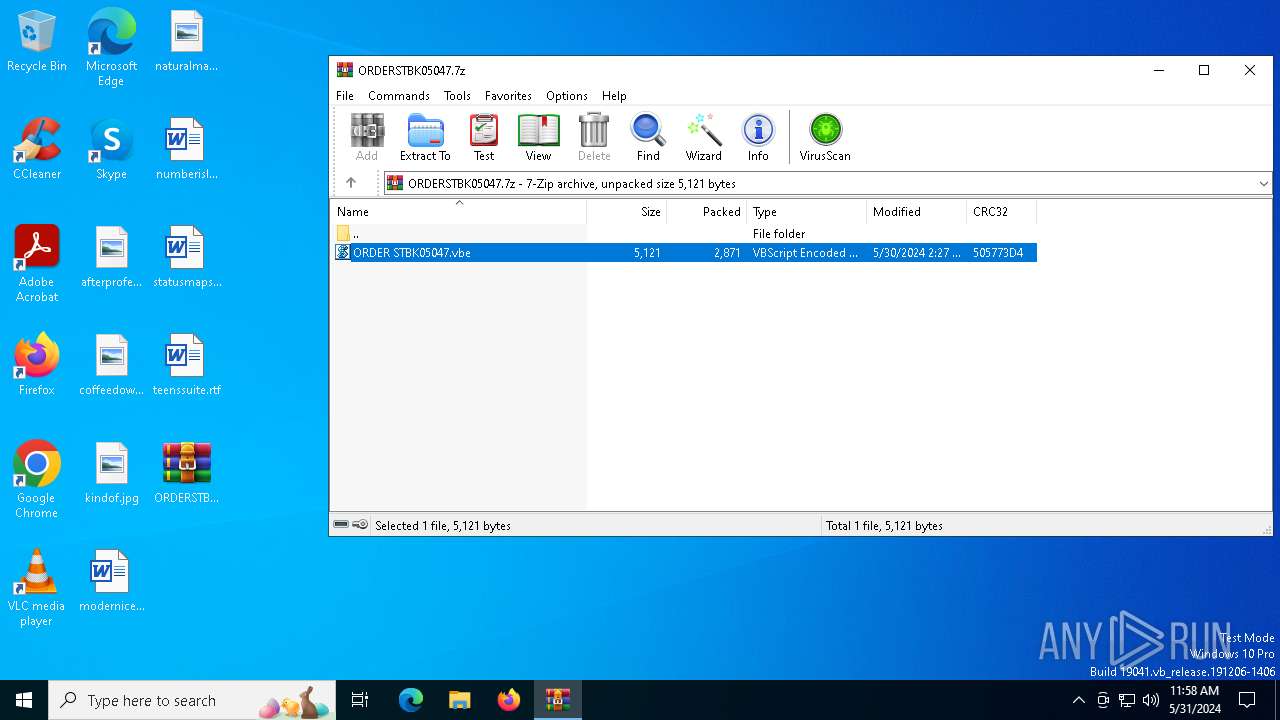Click 'Total 1 file, 5,121 bytes' status text
Viewport: 1280px width, 720px height.
coord(884,526)
